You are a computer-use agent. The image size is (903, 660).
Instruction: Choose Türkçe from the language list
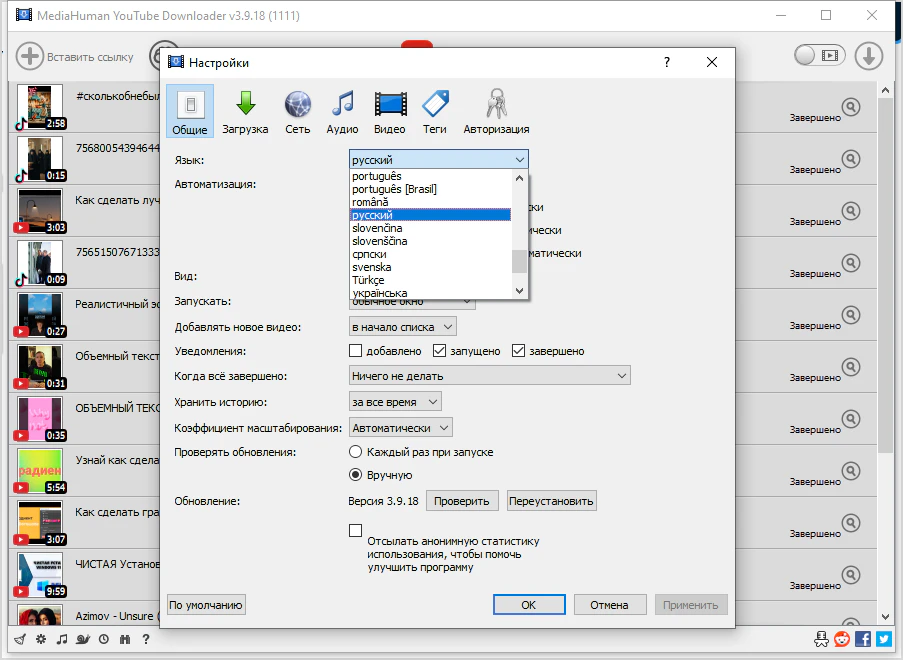[x=369, y=280]
